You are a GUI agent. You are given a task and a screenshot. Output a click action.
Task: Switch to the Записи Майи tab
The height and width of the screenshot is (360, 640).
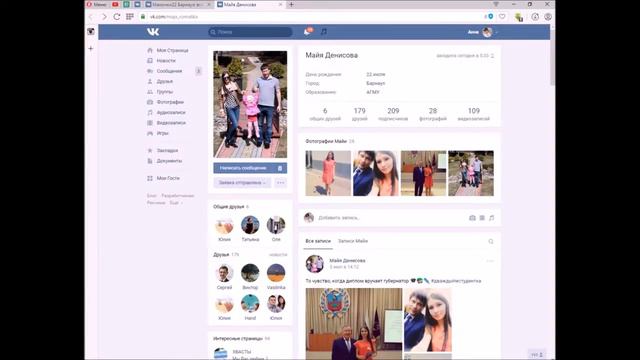(353, 241)
